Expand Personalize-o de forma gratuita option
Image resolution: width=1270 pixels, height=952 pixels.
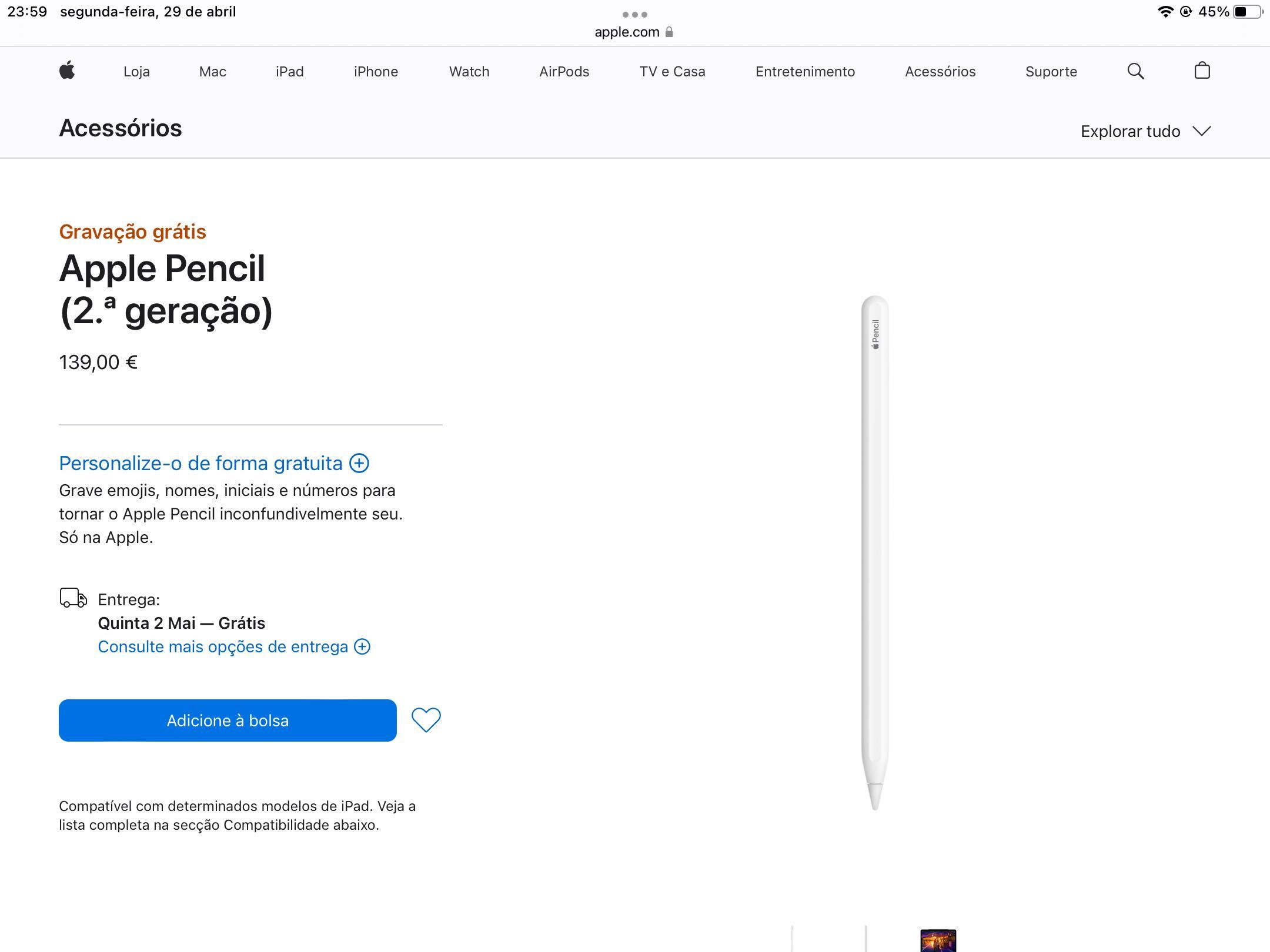click(358, 463)
